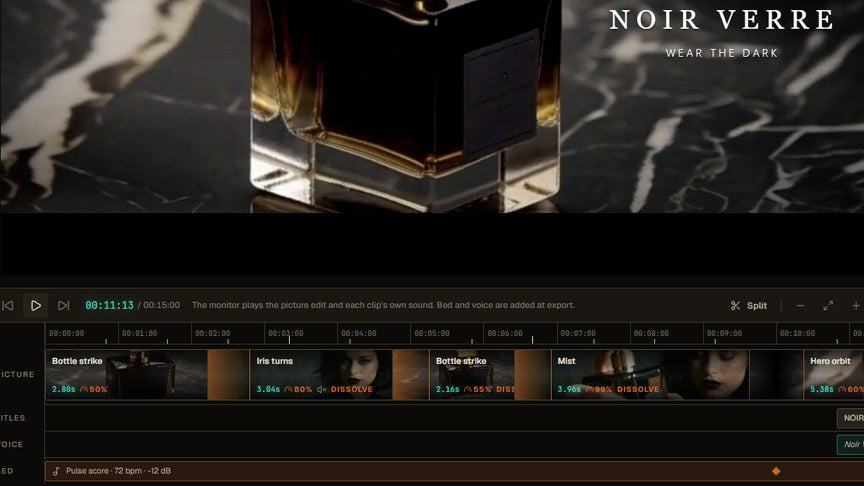Select the Pulse score music bed
The image size is (864, 486).
pyautogui.click(x=455, y=471)
